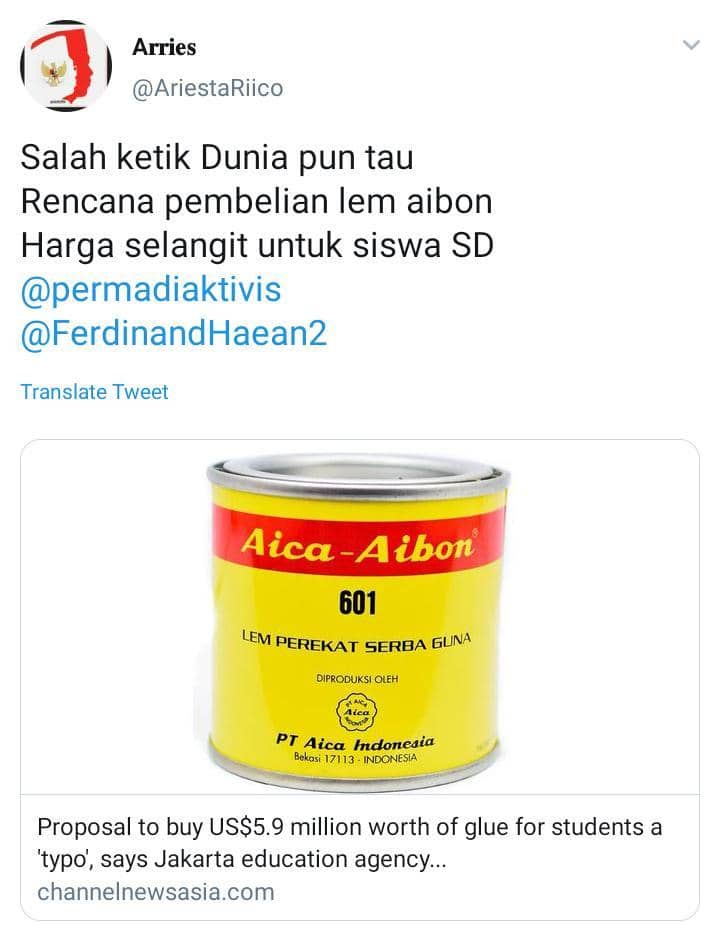This screenshot has width=720, height=925.
Task: Open the @permadiaktivis mention
Action: 151,290
